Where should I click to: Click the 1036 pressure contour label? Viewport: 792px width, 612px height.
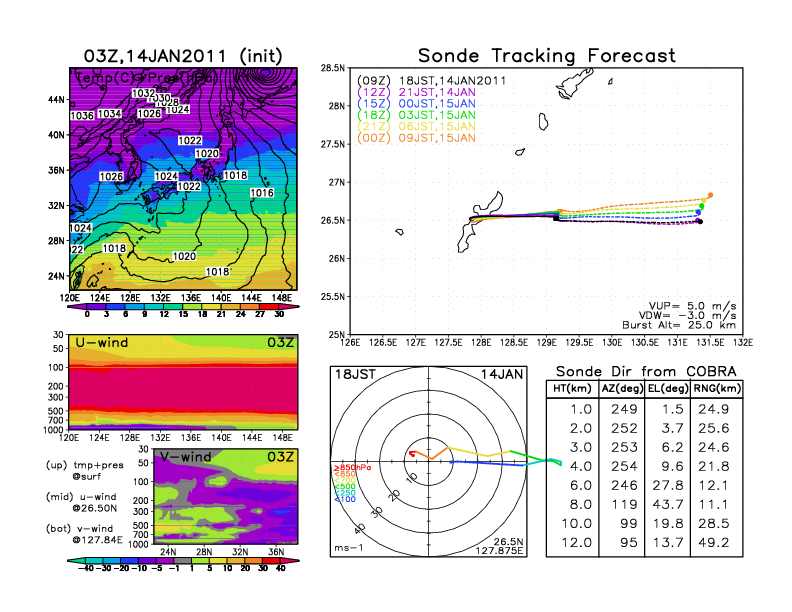82,116
